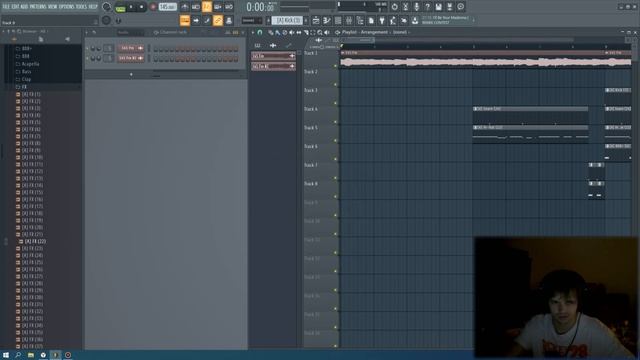This screenshot has width=640, height=360.
Task: Open the help question mark icon
Action: pyautogui.click(x=427, y=7)
